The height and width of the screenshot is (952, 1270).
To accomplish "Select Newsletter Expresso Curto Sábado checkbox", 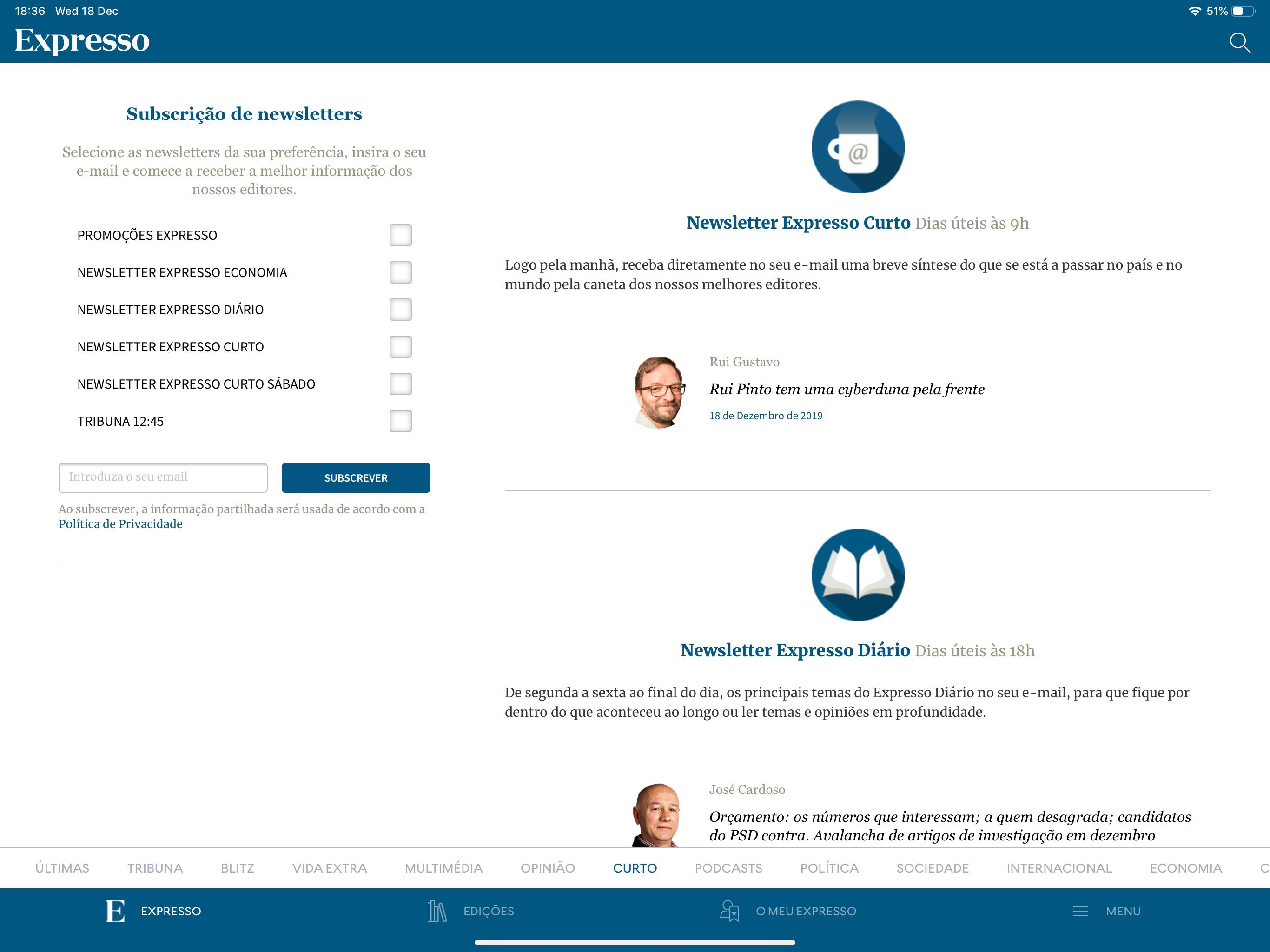I will click(x=400, y=383).
